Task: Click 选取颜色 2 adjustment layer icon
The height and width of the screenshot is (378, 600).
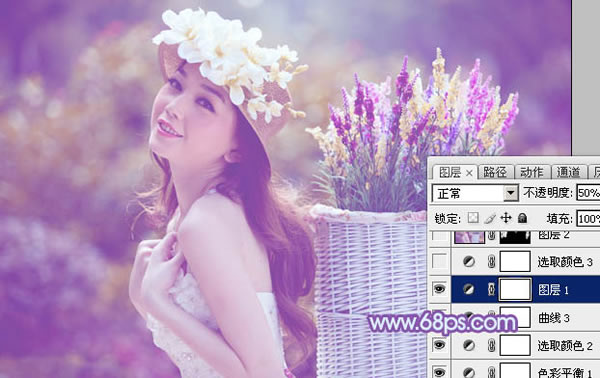Action: tap(469, 346)
